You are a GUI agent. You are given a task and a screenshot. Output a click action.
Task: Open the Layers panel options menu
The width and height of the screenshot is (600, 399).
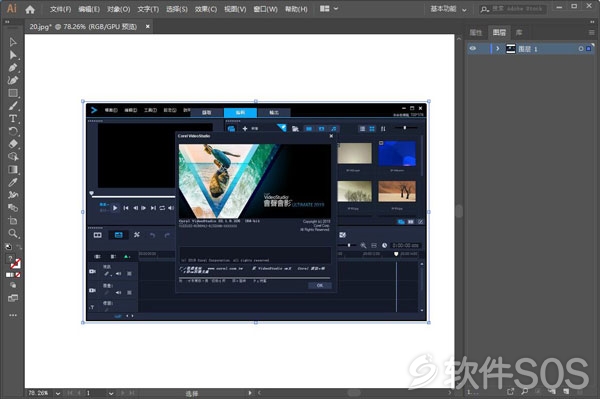(592, 33)
